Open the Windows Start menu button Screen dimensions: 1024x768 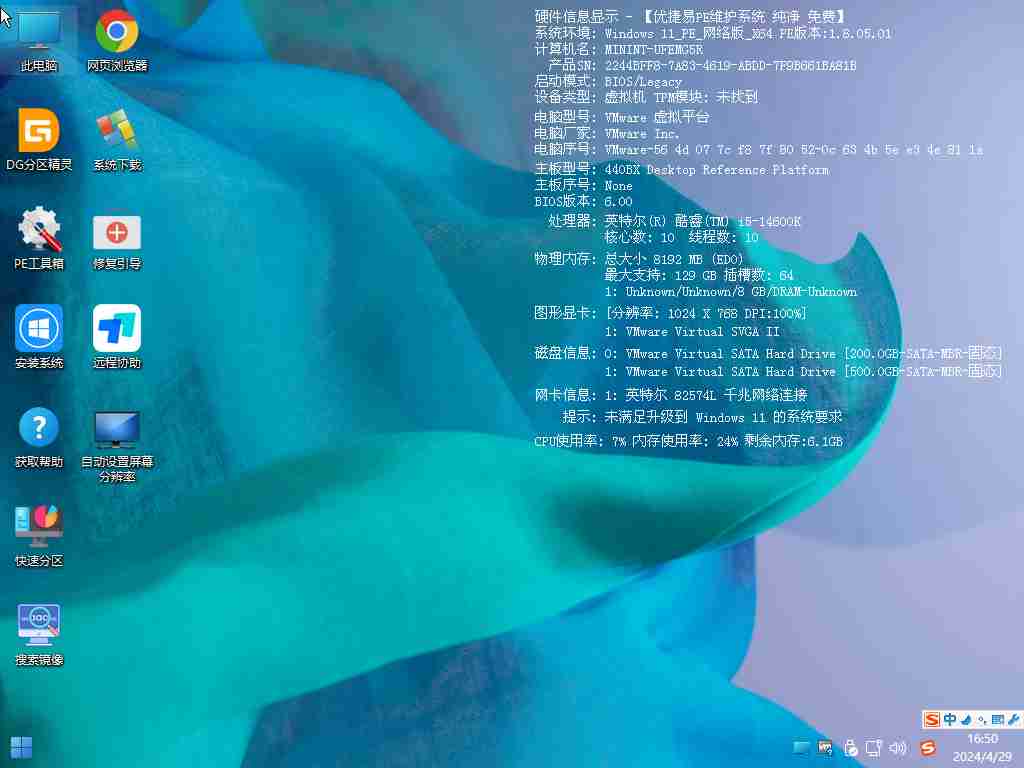pos(21,747)
